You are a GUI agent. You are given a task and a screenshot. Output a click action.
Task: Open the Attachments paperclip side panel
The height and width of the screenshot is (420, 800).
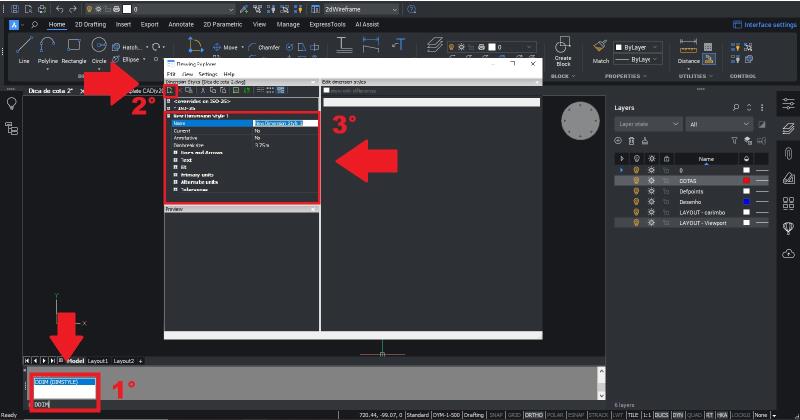(789, 153)
